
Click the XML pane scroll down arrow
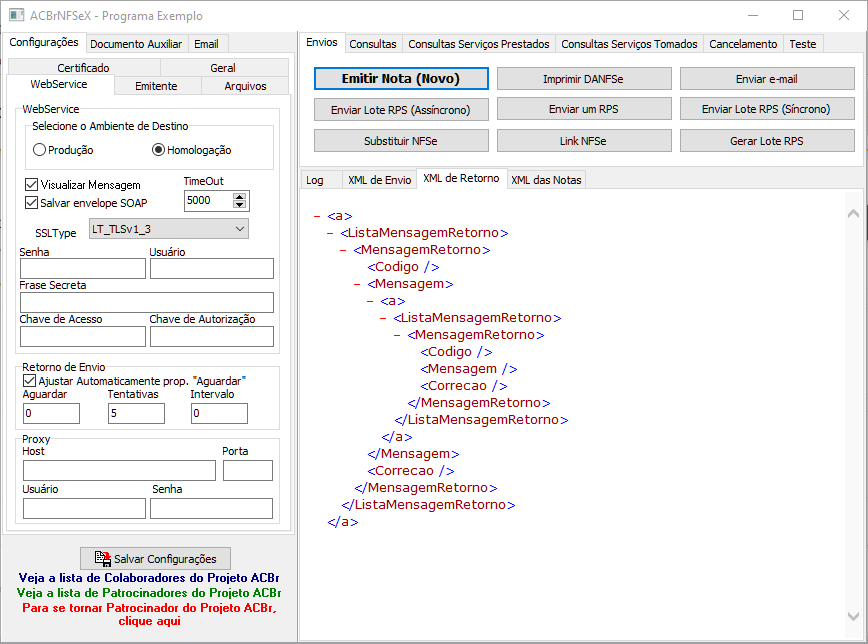[853, 616]
